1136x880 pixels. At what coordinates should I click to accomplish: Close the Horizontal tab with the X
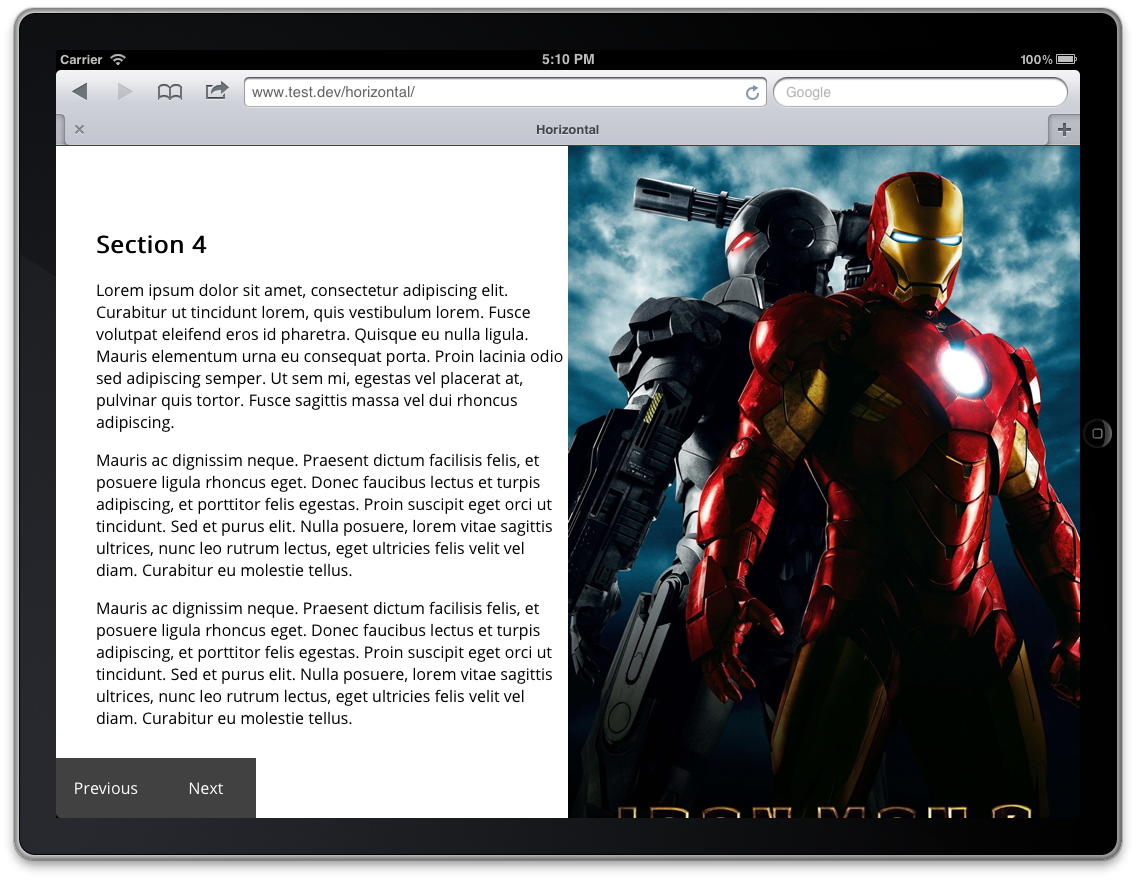(80, 130)
